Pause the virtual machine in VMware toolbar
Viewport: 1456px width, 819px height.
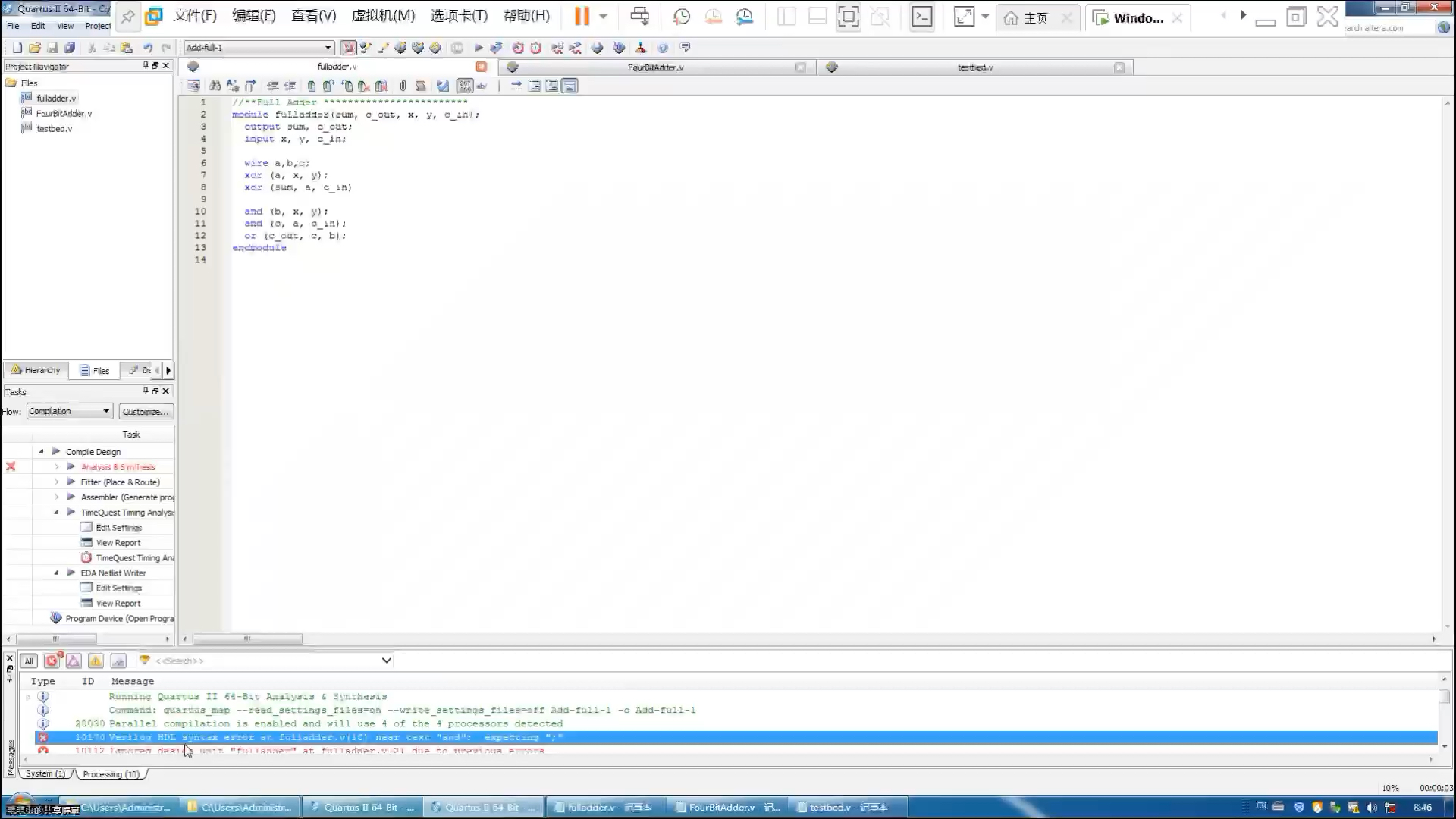[x=582, y=16]
